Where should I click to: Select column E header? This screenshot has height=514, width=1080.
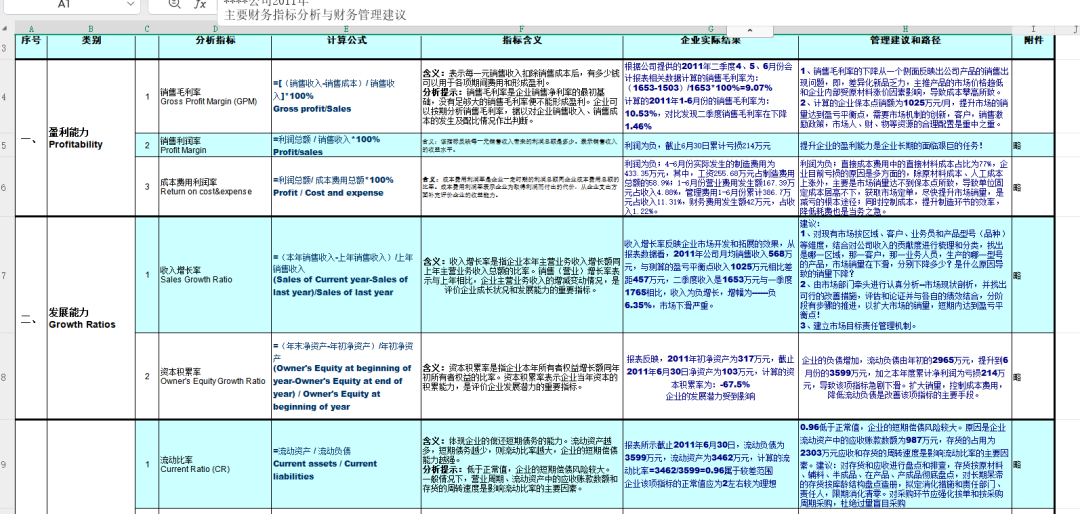tap(346, 29)
